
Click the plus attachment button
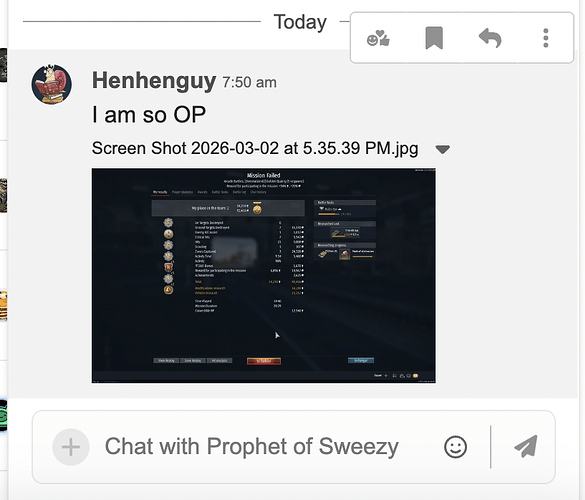pyautogui.click(x=71, y=447)
